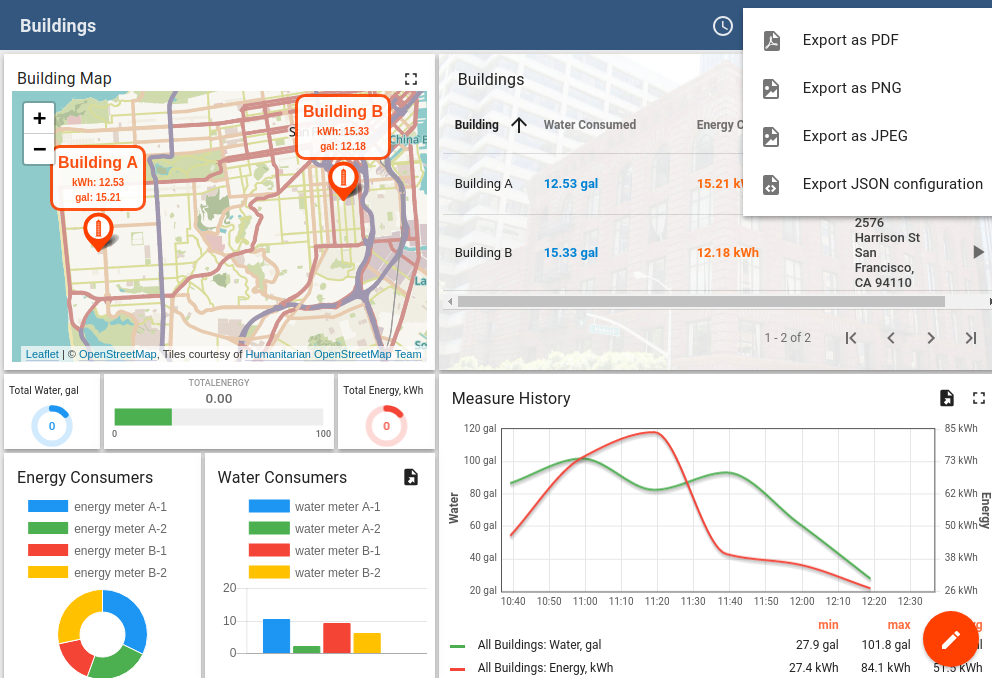
Task: Zoom in on the map
Action: [39, 118]
